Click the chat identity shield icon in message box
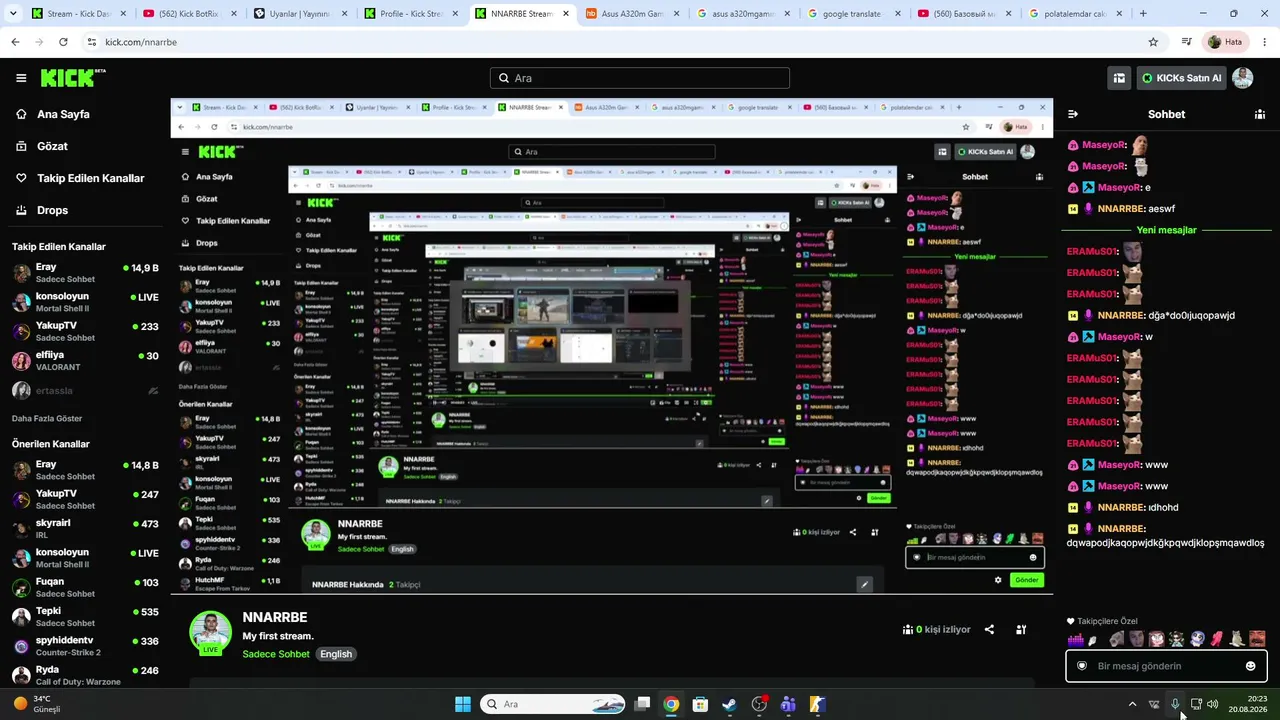The width and height of the screenshot is (1280, 720). tap(1081, 666)
